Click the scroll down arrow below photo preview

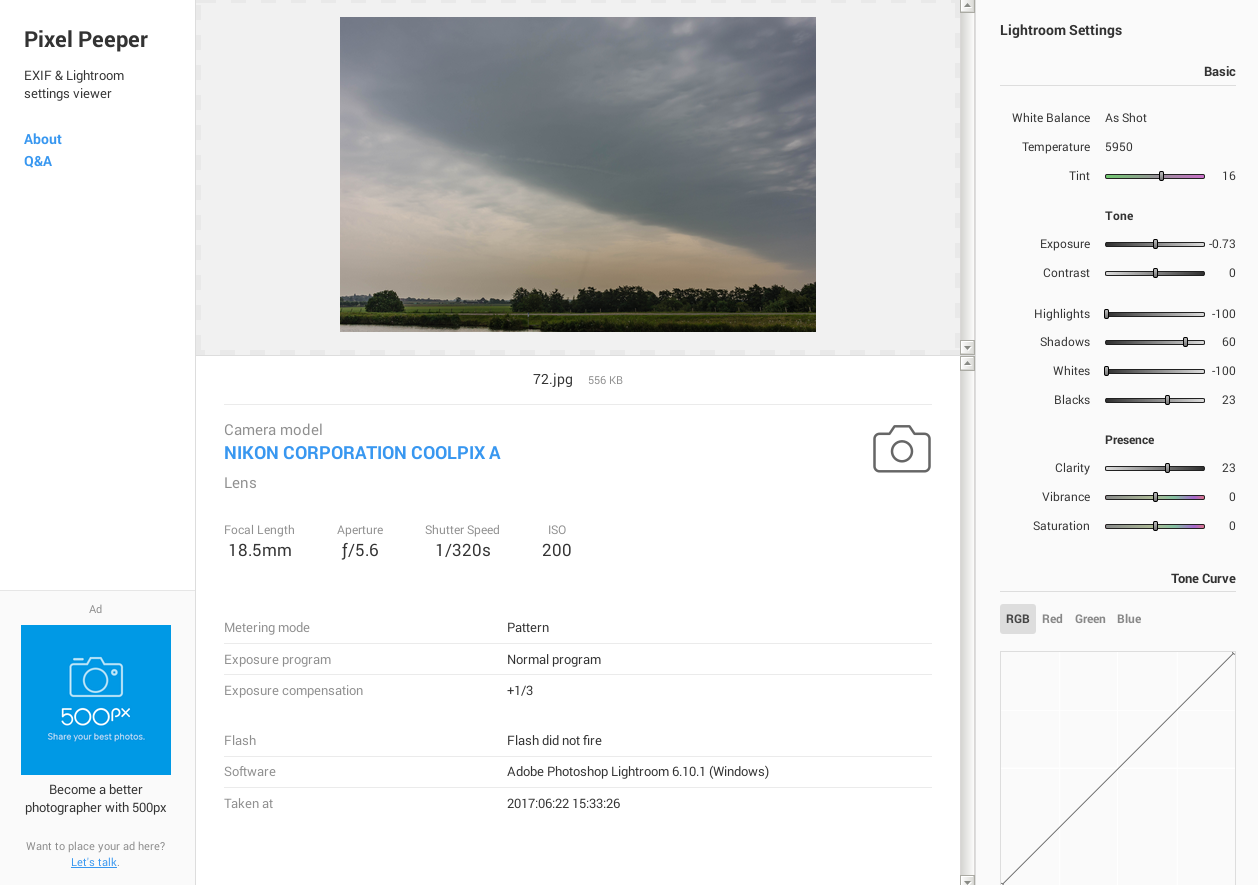[967, 347]
